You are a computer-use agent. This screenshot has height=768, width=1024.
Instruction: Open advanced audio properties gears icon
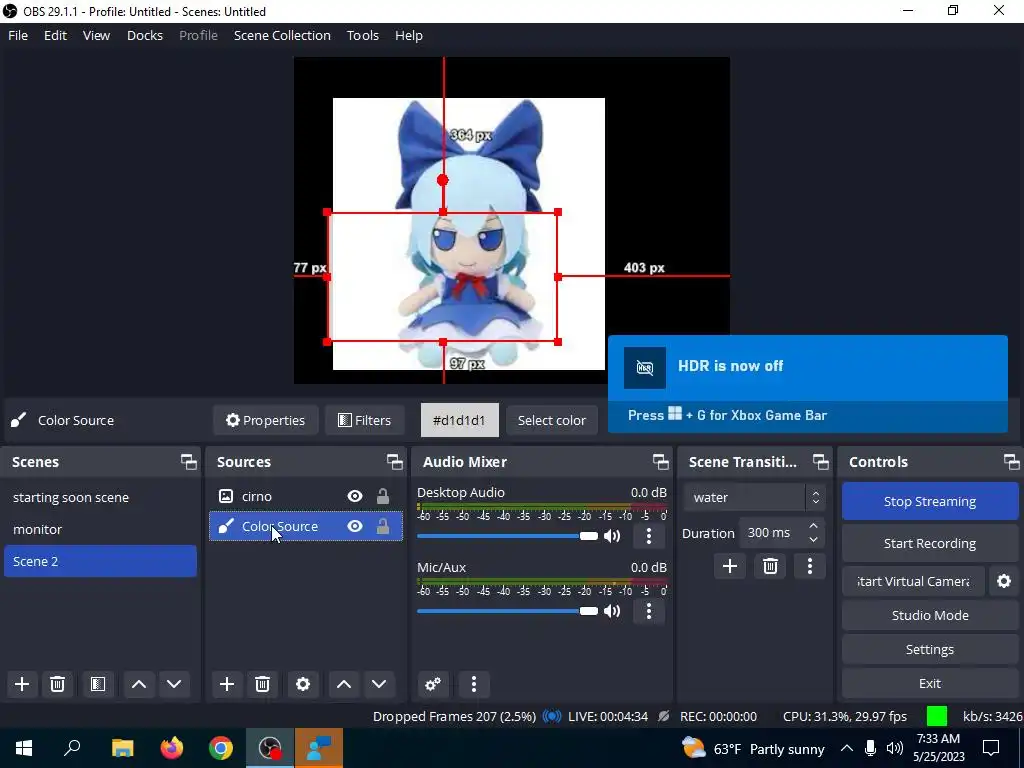[x=433, y=684]
